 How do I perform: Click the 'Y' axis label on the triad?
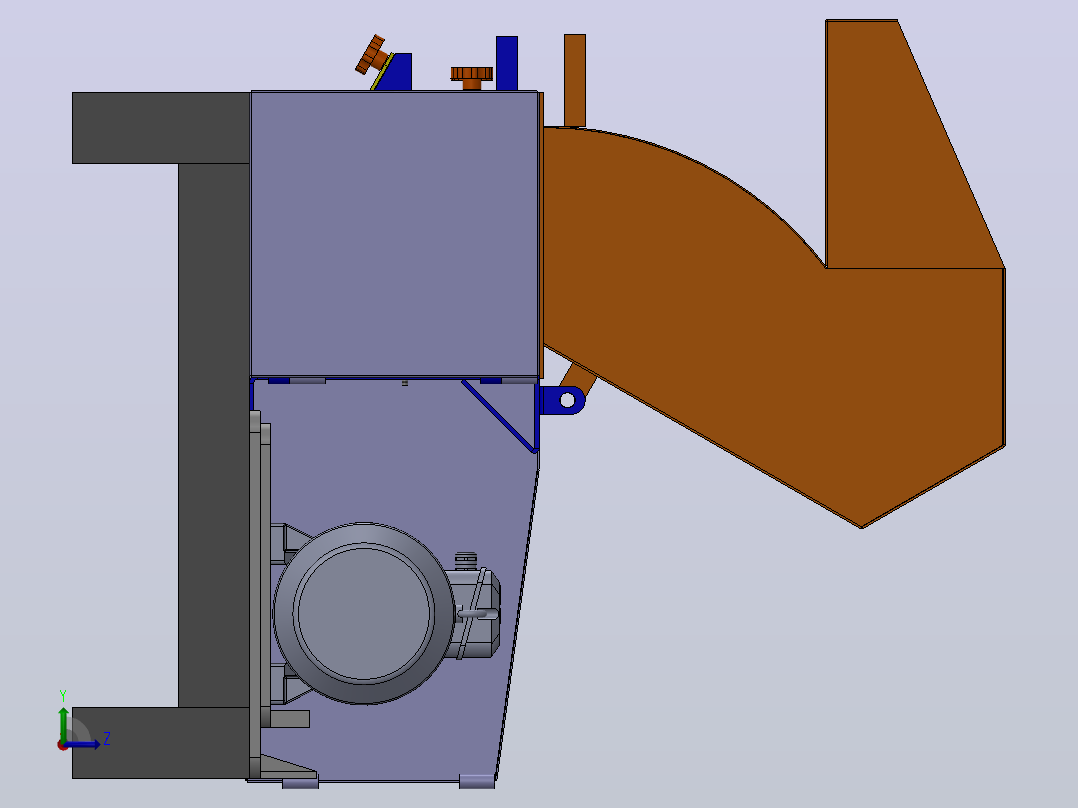(x=63, y=695)
